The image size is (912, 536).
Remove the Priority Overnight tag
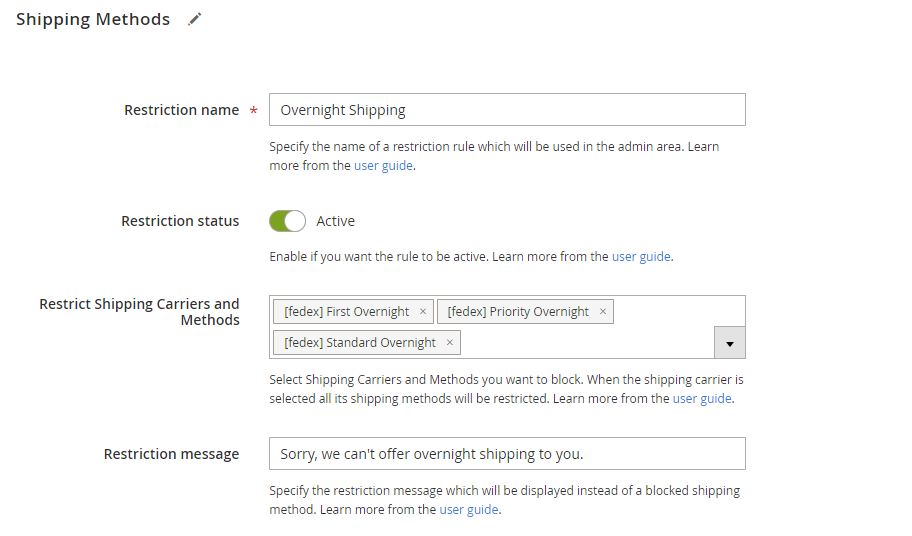point(603,312)
